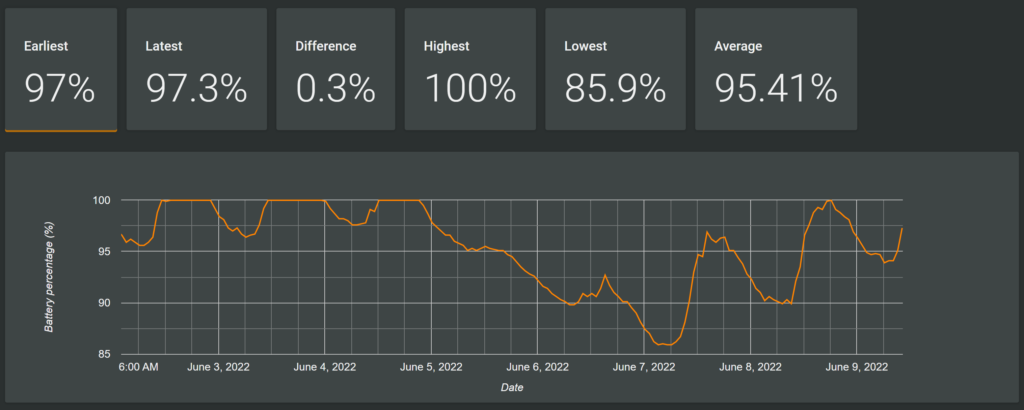The height and width of the screenshot is (410, 1024).
Task: Click the Average 95.41% stat card
Action: pyautogui.click(x=775, y=70)
